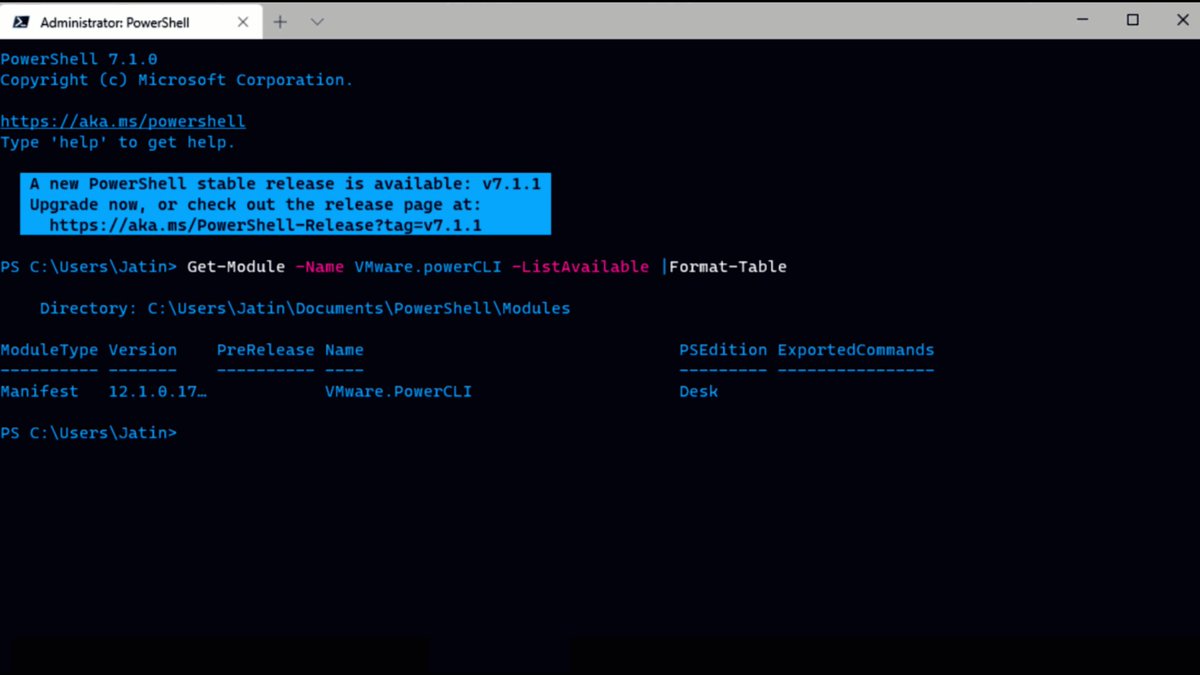Image resolution: width=1200 pixels, height=675 pixels.
Task: Click 'VMware.PowerCLI' in the results row
Action: [x=399, y=392]
